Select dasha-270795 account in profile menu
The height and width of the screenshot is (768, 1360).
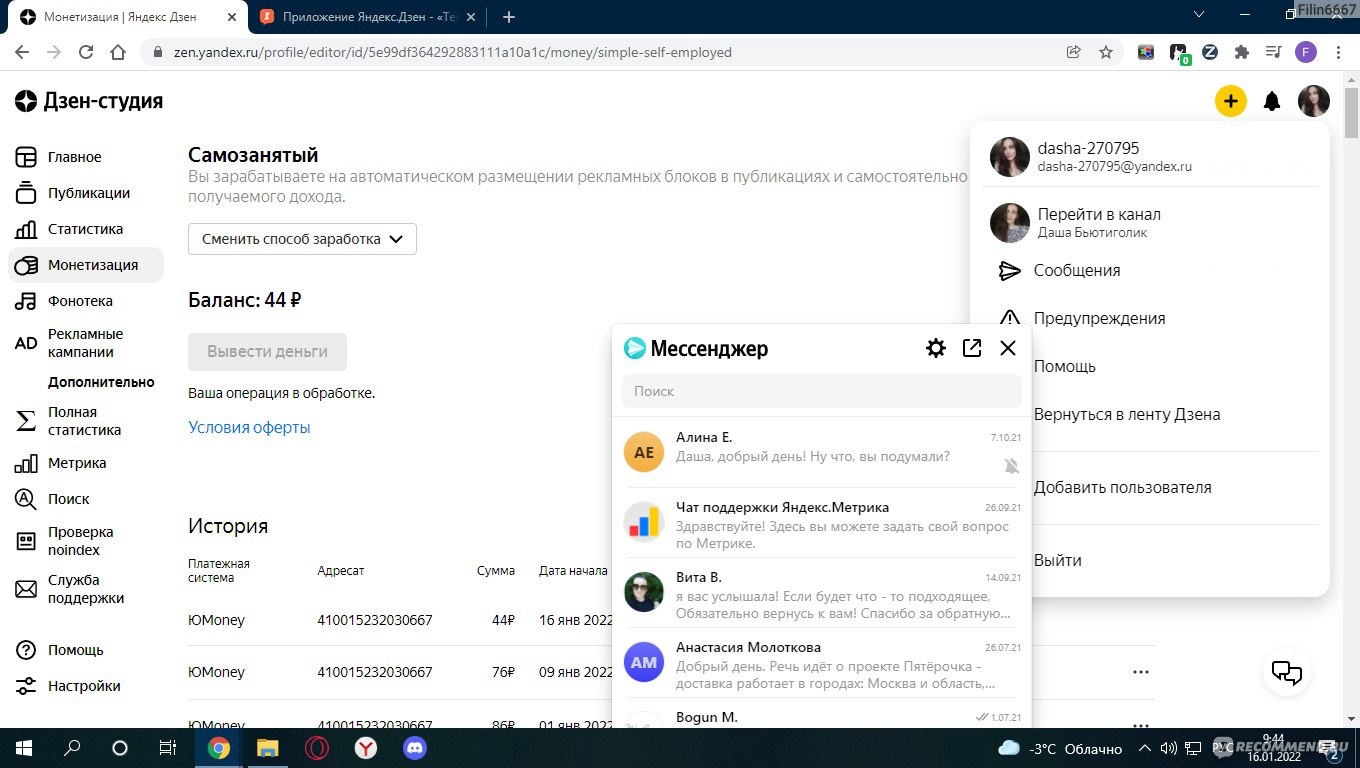pyautogui.click(x=1150, y=157)
